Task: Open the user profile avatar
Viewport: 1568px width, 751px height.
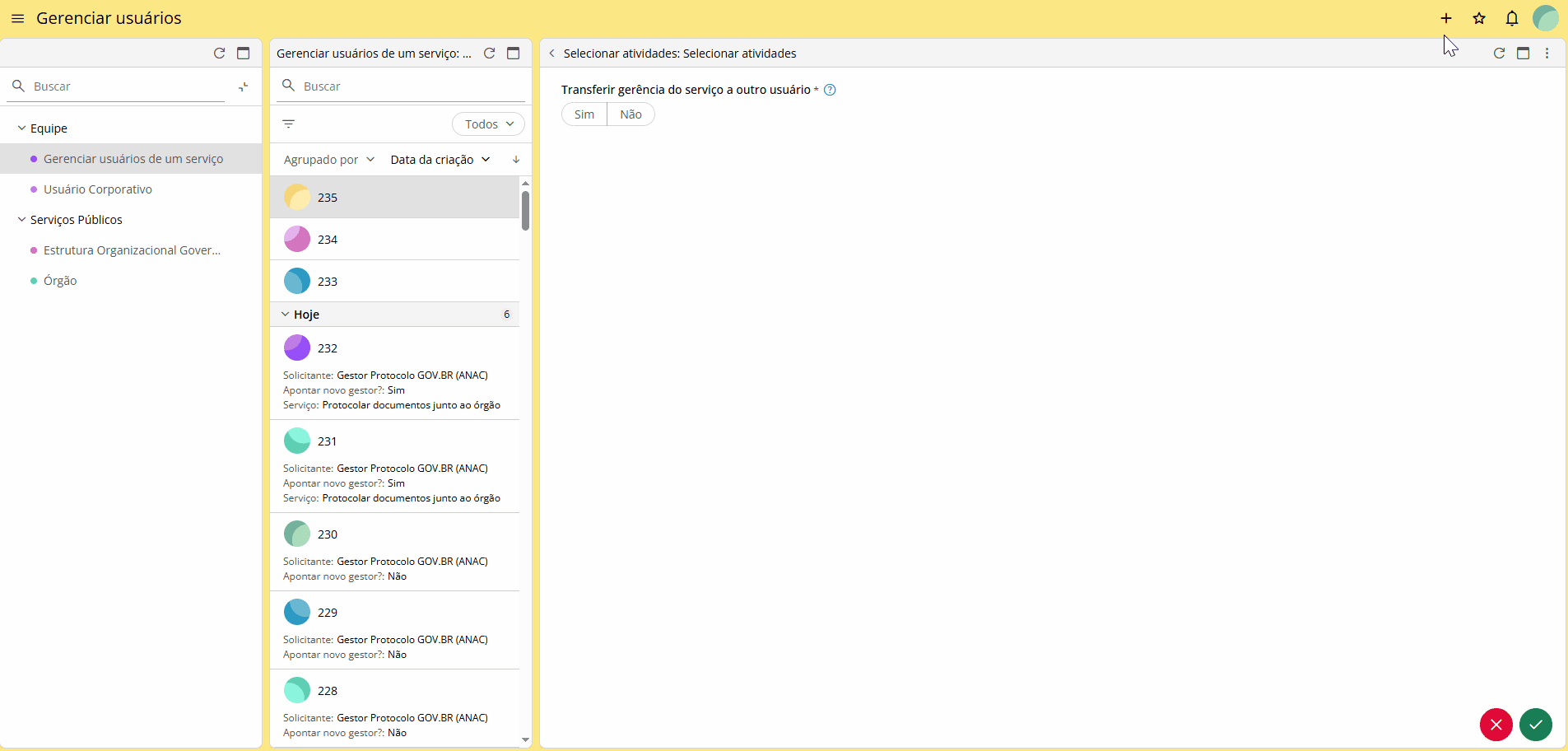Action: click(x=1546, y=18)
